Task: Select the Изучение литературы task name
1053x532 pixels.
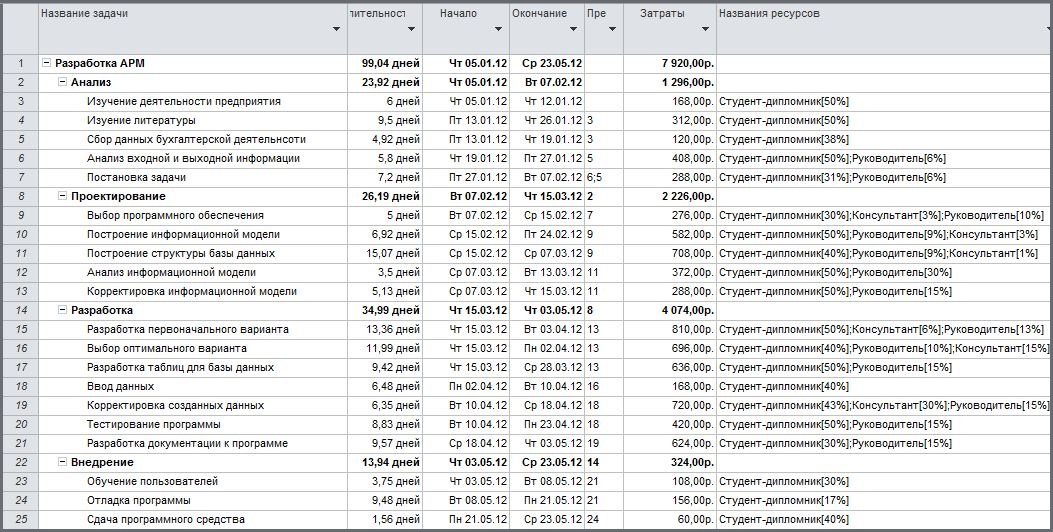Action: click(x=140, y=120)
